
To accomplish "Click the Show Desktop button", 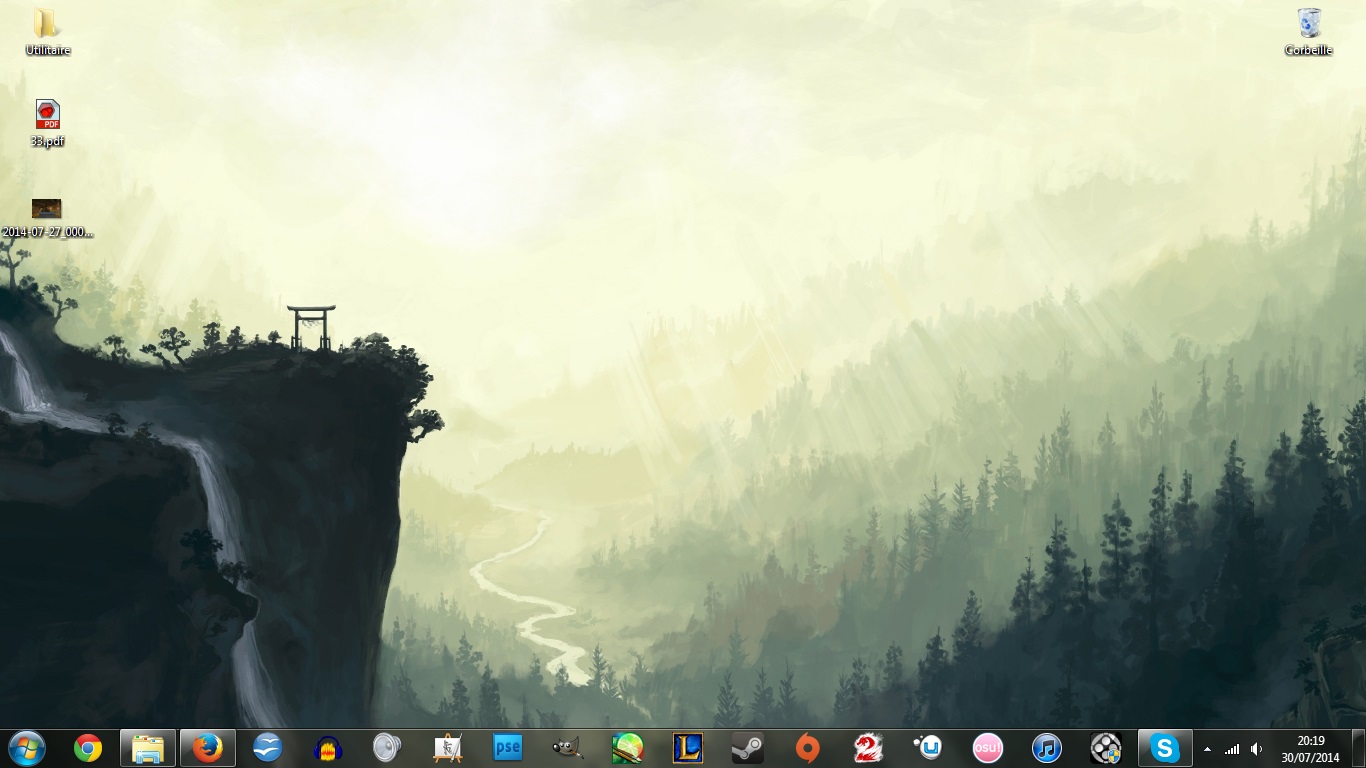I will pos(1358,748).
